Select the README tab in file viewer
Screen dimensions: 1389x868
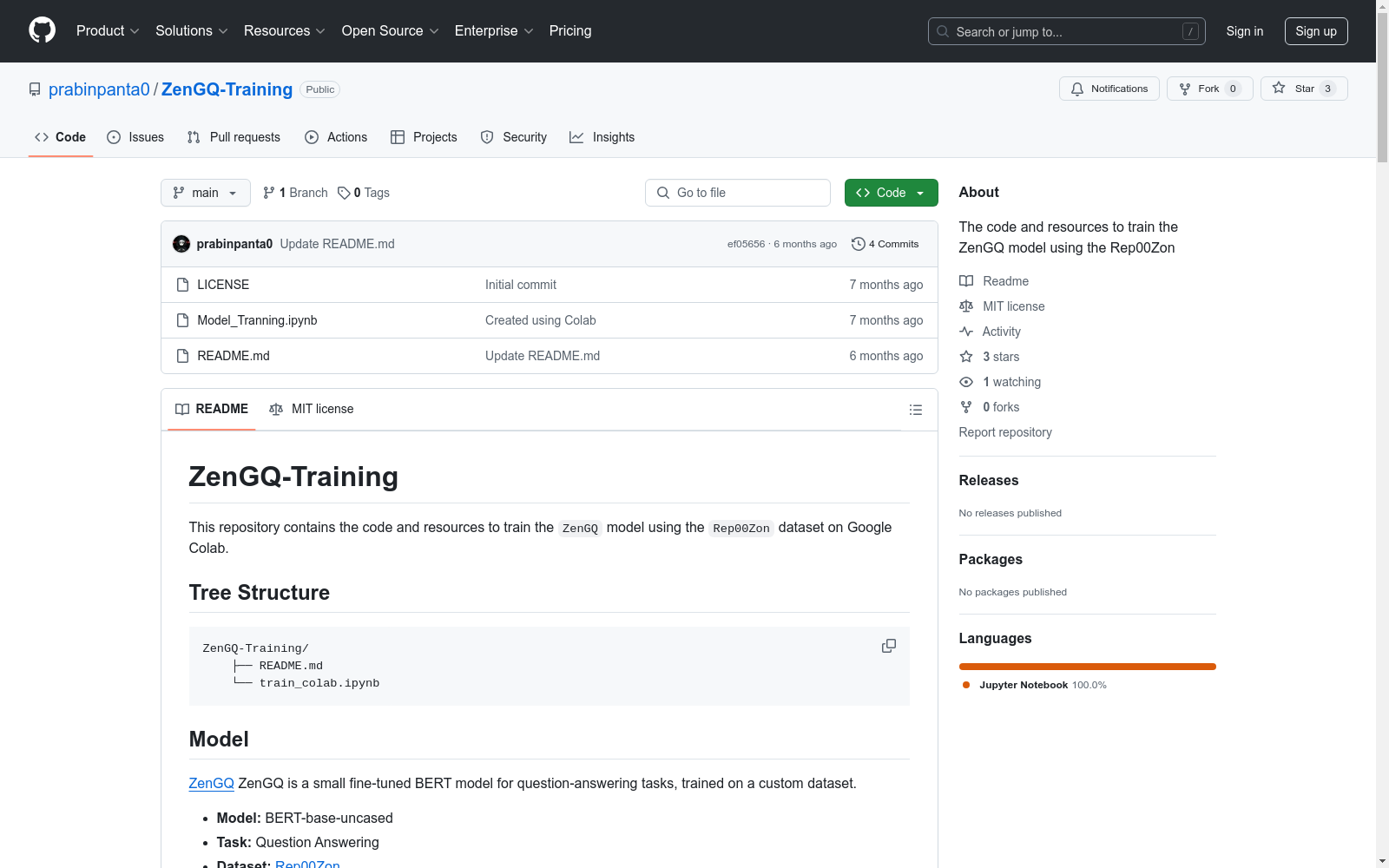coord(212,409)
